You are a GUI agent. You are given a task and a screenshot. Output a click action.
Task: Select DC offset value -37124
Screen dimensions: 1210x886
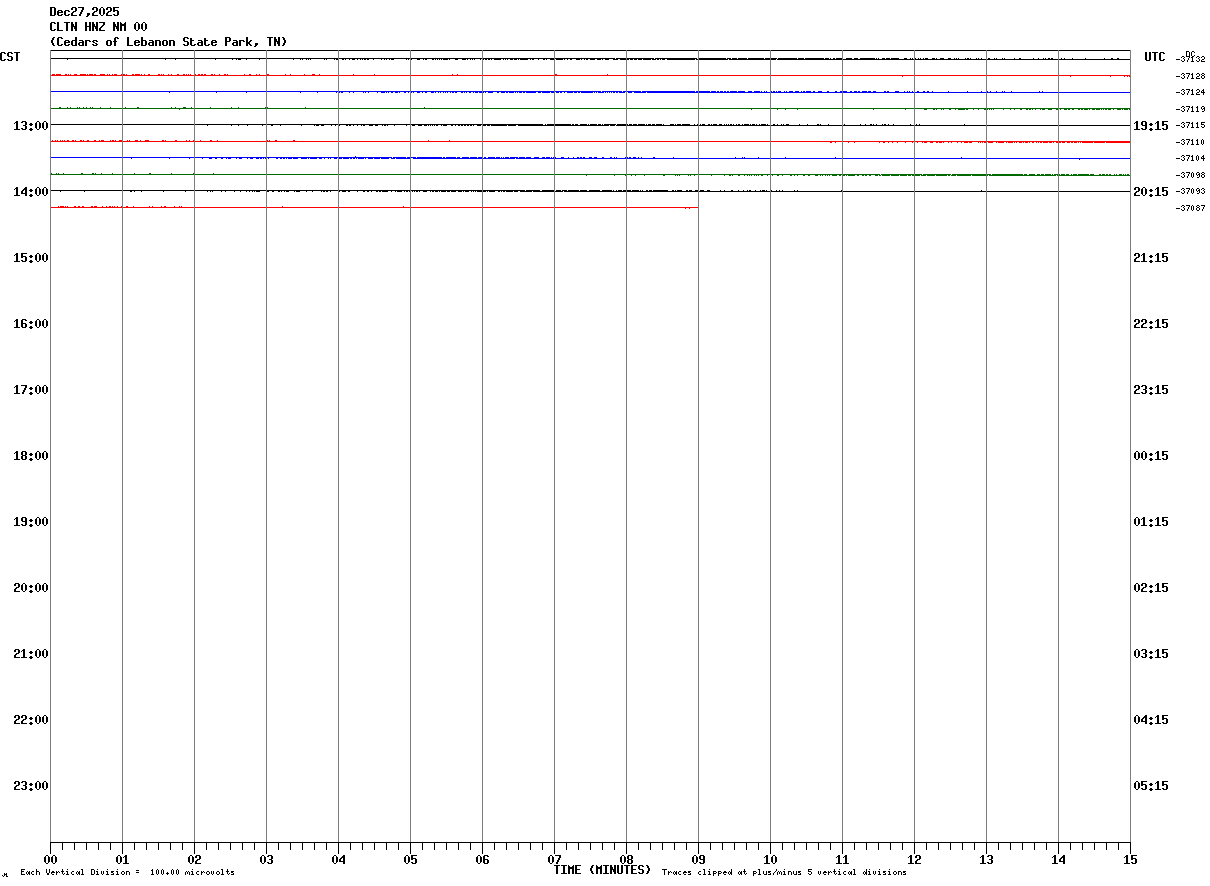(1191, 92)
